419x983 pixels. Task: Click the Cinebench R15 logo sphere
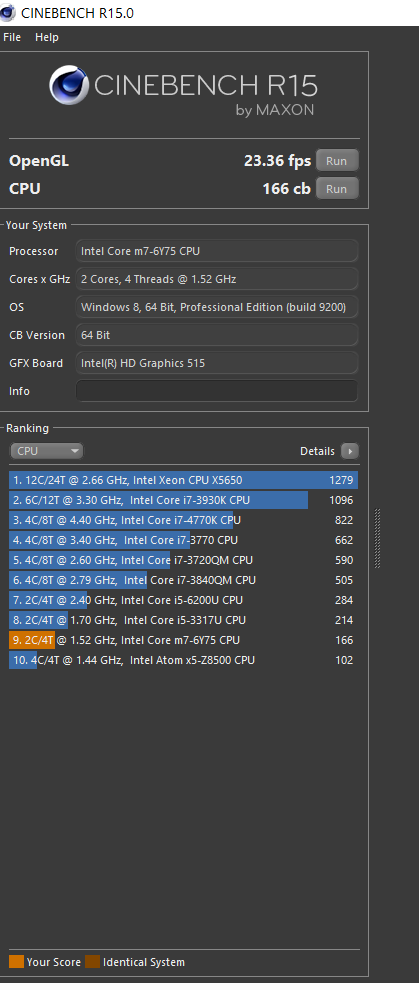[x=69, y=86]
